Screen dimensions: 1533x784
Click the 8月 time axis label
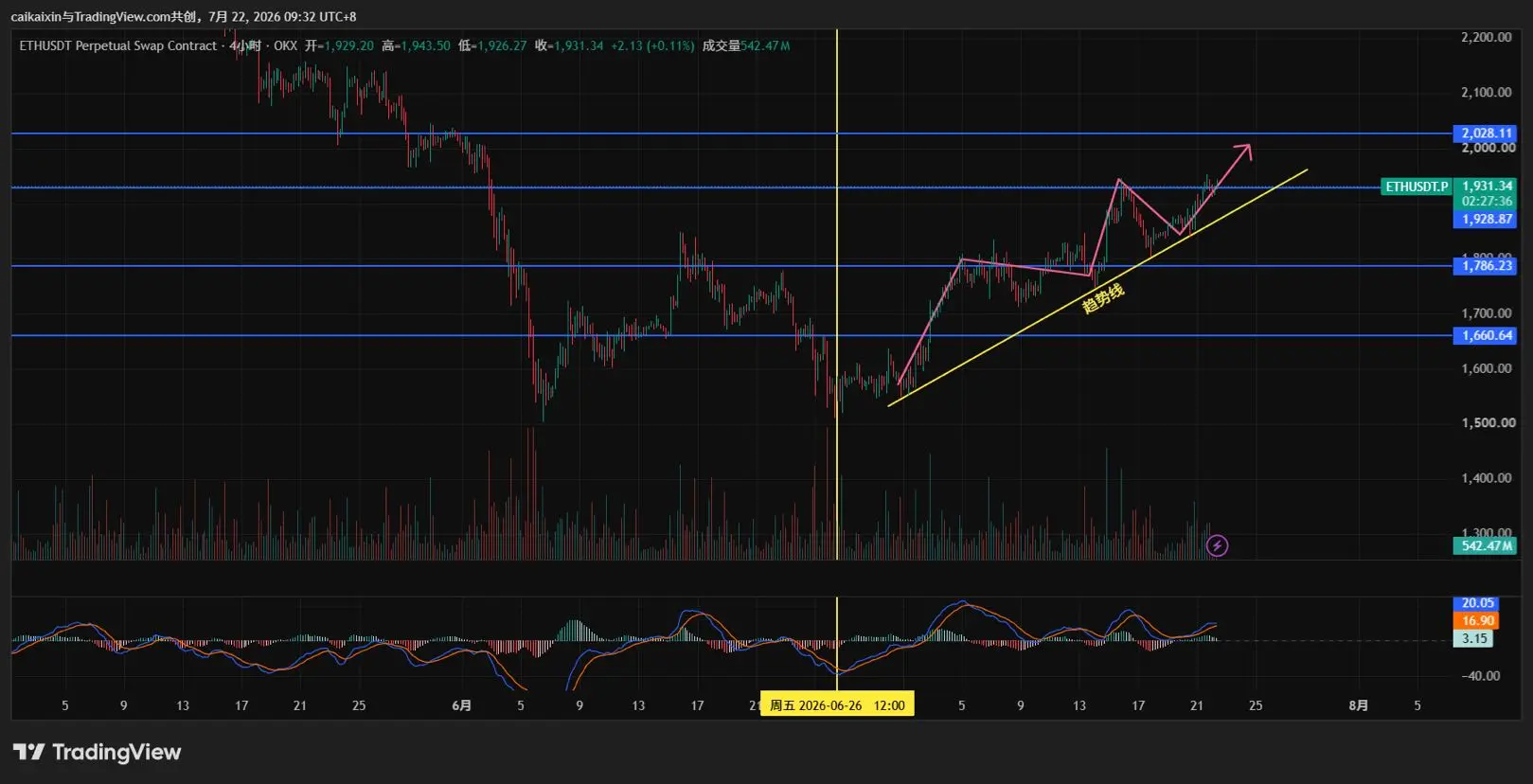click(x=1358, y=705)
